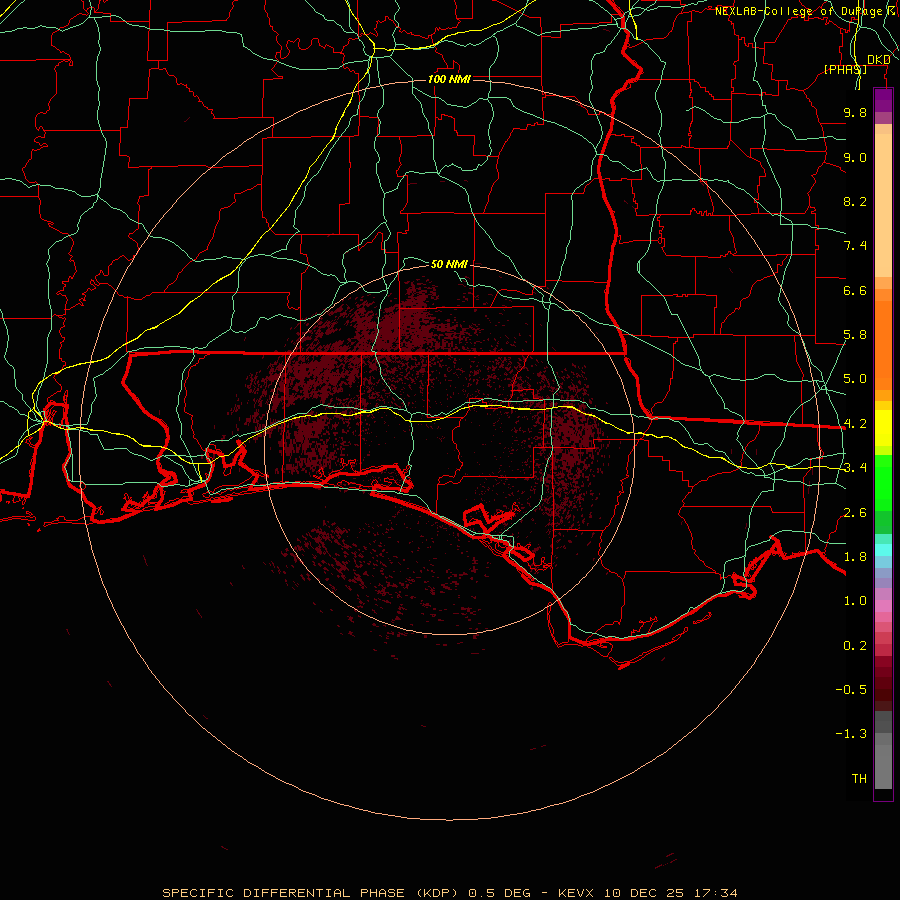Click the 9.8 value on the color scale
Screen dimensions: 900x900
(855, 112)
